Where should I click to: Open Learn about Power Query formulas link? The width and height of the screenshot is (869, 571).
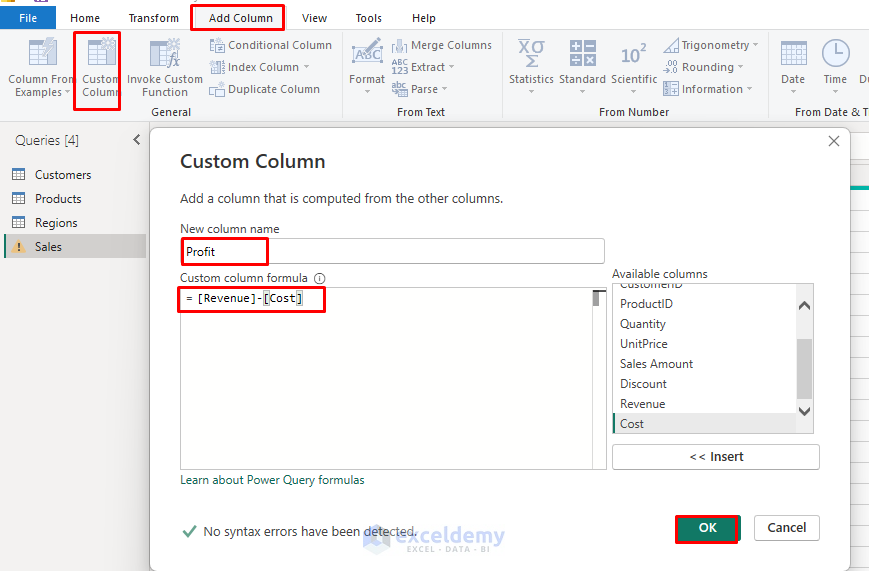tap(272, 480)
